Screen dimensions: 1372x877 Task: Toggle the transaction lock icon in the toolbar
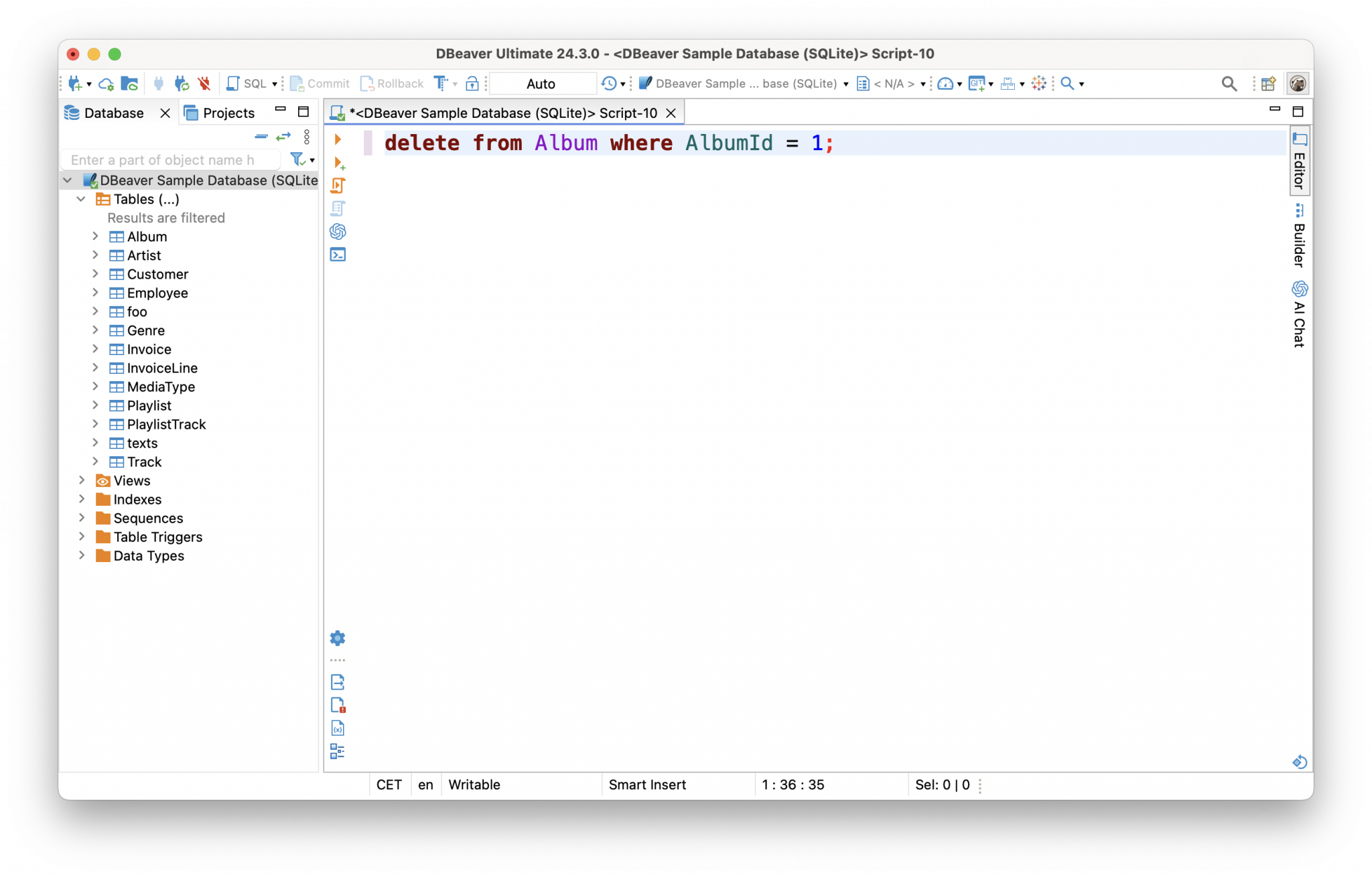coord(472,83)
